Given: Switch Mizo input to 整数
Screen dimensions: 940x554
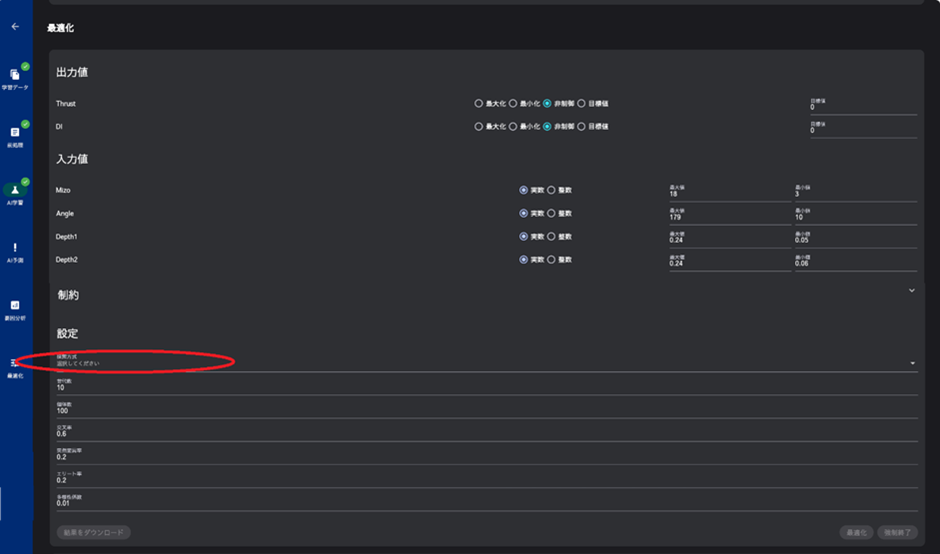Looking at the screenshot, I should coord(551,189).
